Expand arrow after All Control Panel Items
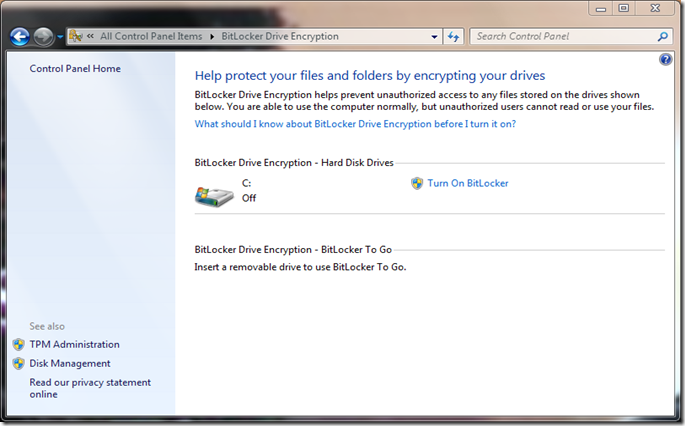This screenshot has height=426, width=685. 212,37
